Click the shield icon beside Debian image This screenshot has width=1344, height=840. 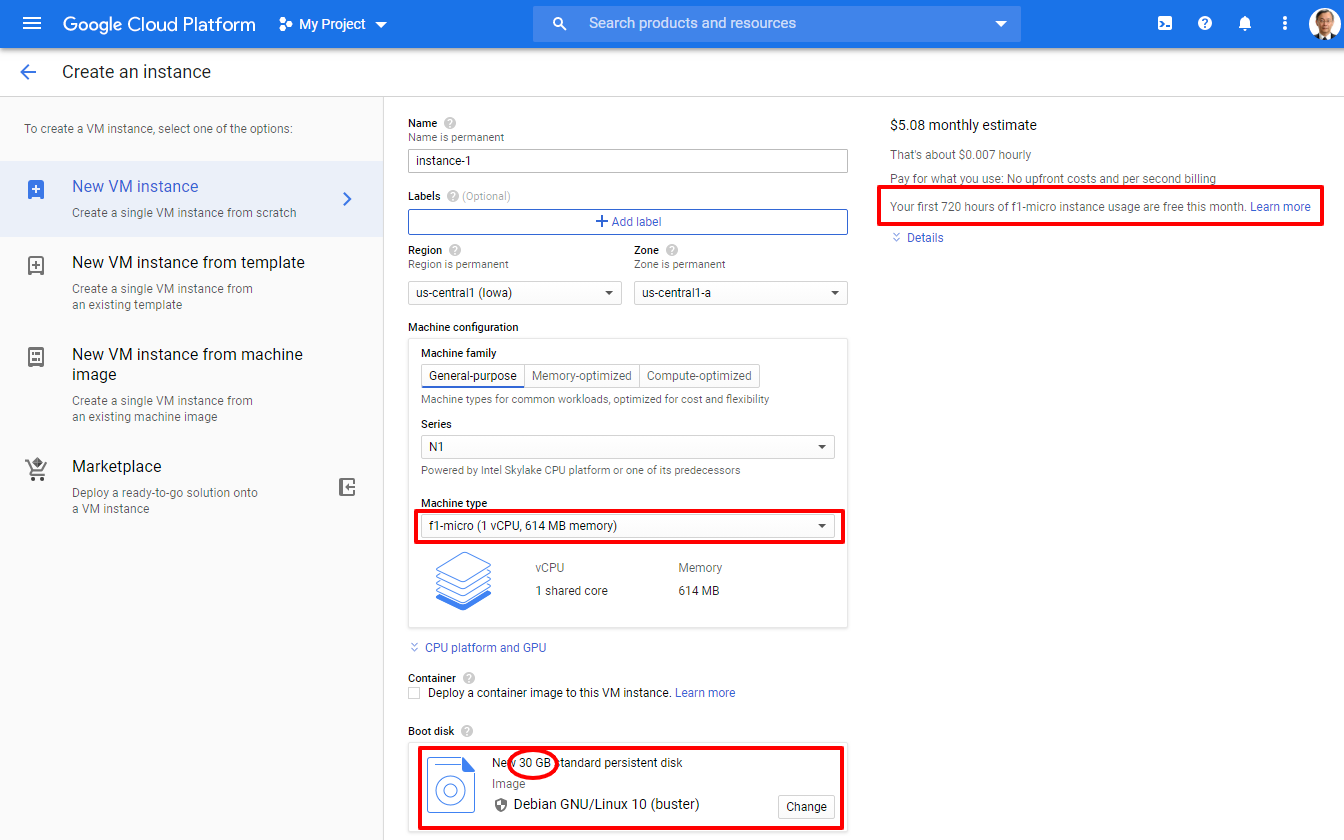point(501,805)
